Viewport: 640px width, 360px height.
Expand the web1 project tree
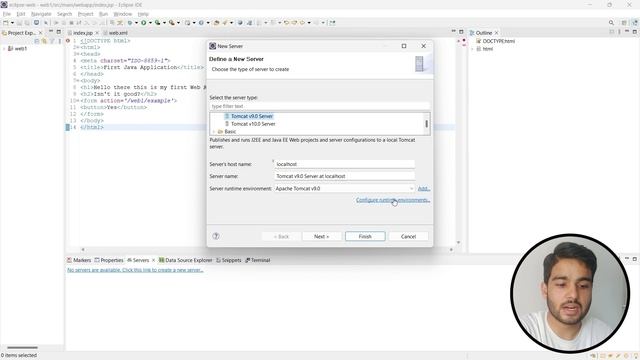coord(4,48)
